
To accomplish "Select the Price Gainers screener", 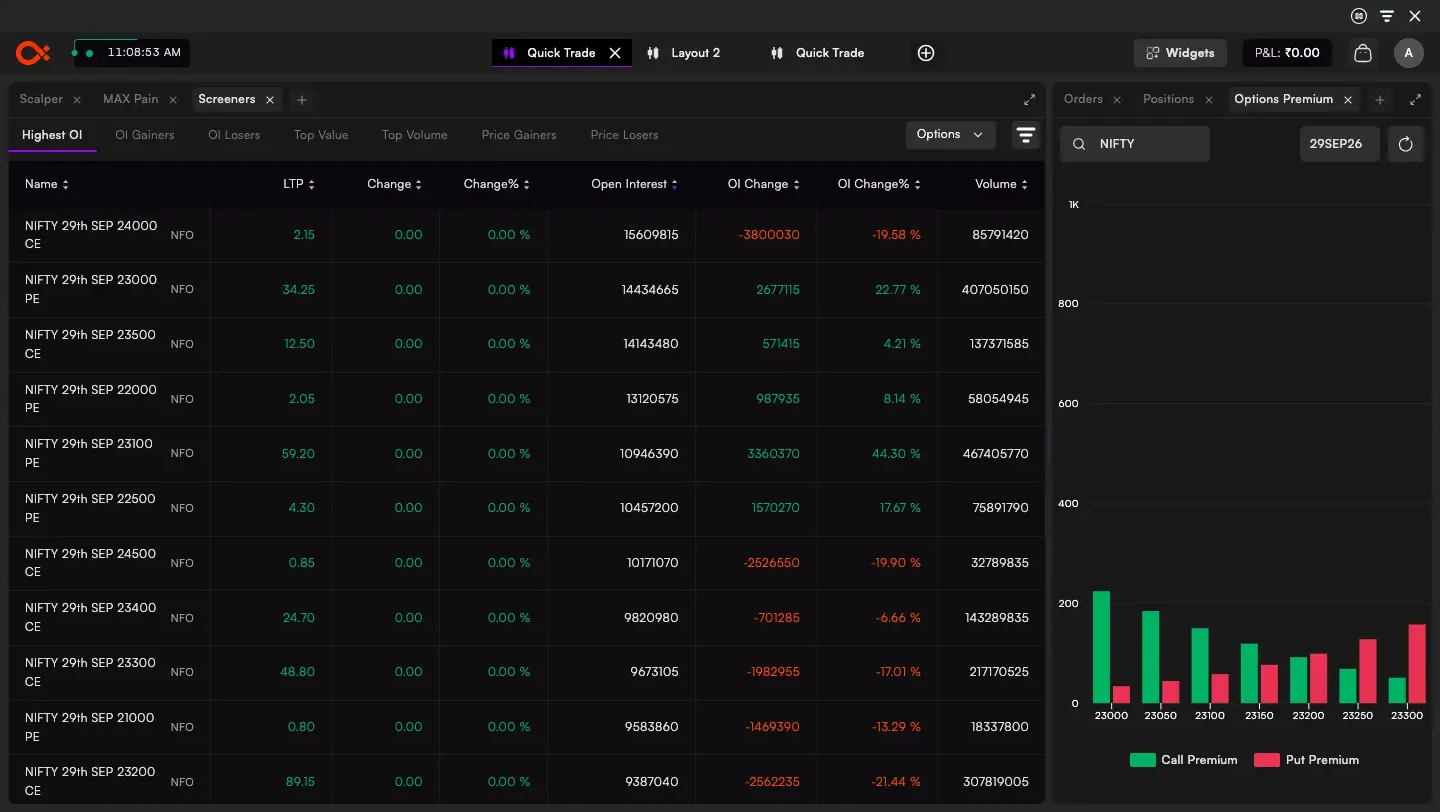I will click(519, 135).
